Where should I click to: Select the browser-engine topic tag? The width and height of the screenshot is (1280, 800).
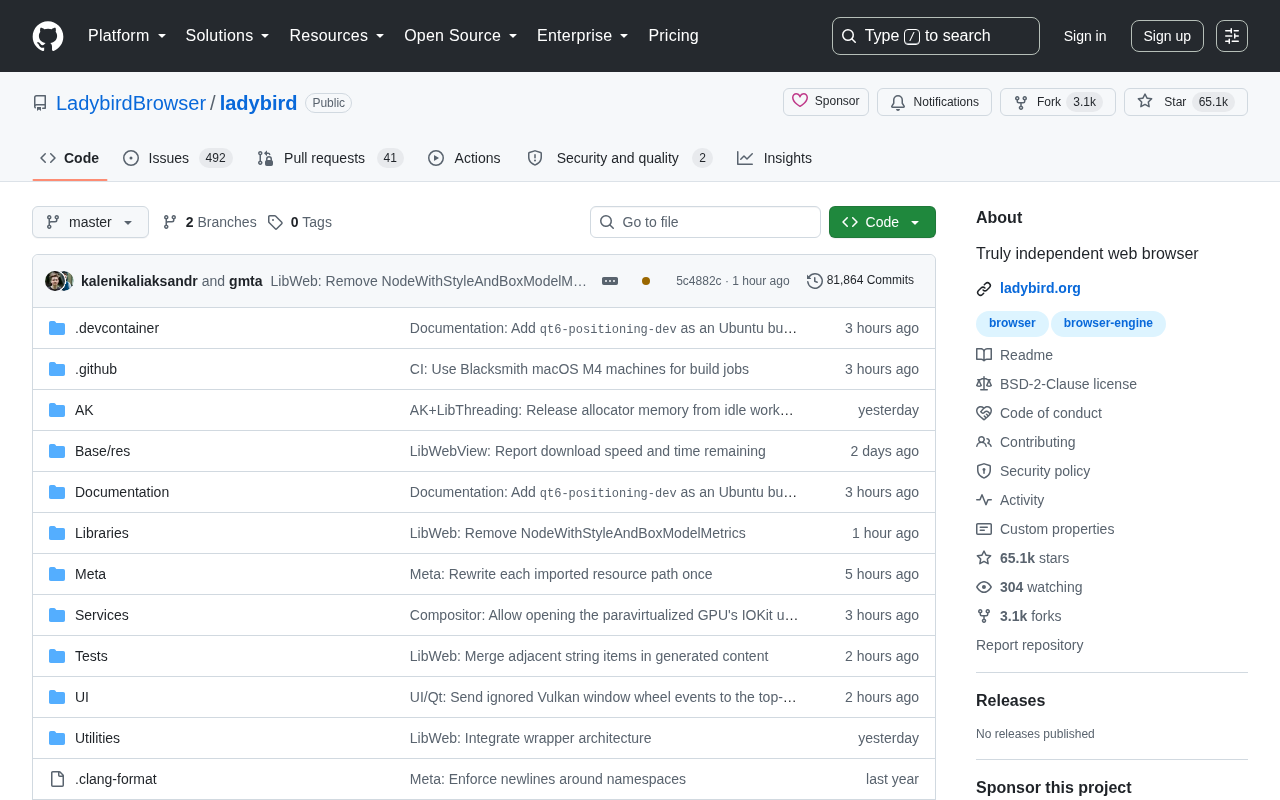(1108, 323)
